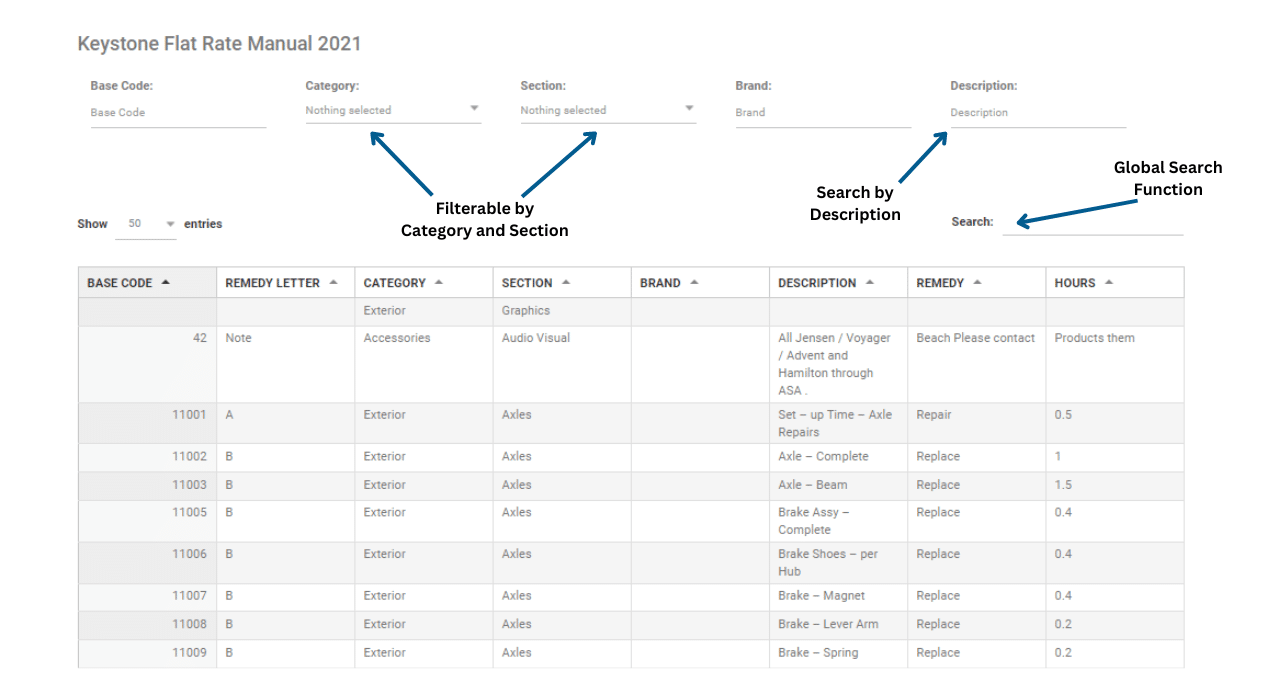
Task: Sort table by Category column header
Action: click(423, 283)
